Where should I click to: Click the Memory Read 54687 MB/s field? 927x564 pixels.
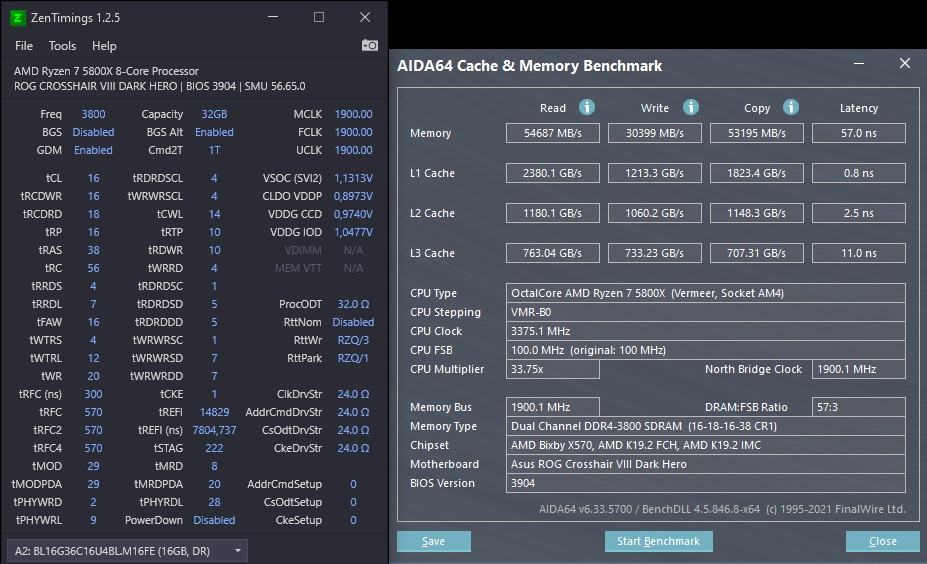(x=553, y=133)
